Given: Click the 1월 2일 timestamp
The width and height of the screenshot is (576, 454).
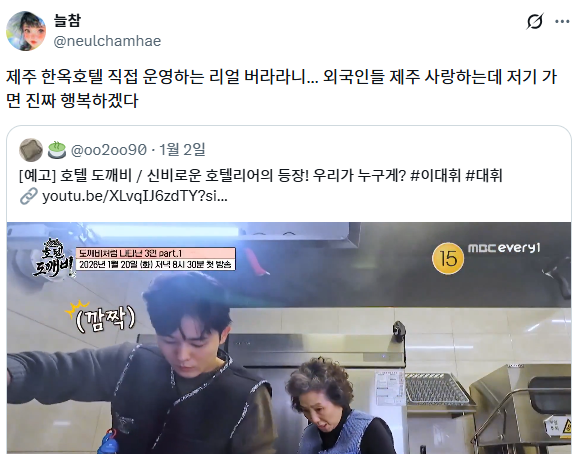Looking at the screenshot, I should [x=182, y=149].
